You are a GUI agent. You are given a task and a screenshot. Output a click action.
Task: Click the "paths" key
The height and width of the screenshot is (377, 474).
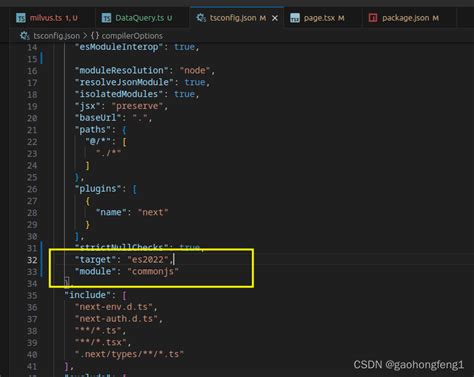93,129
